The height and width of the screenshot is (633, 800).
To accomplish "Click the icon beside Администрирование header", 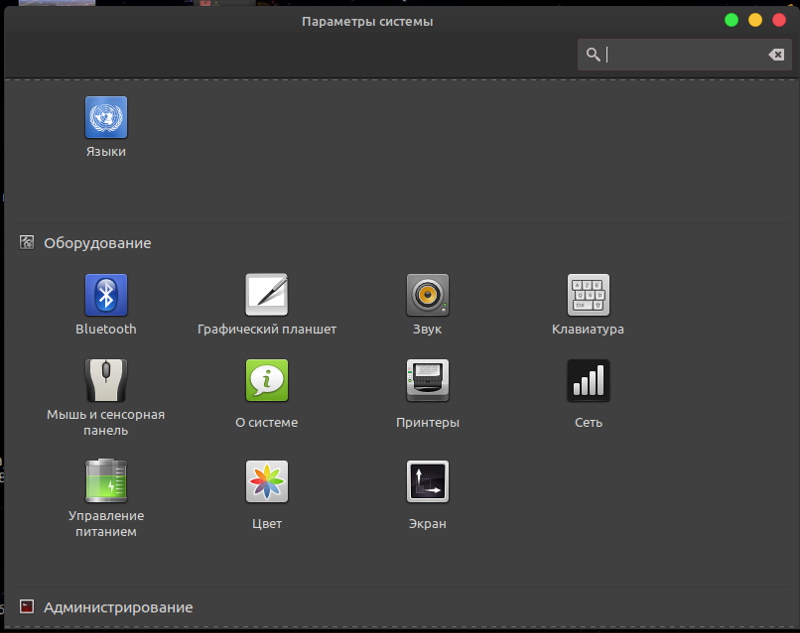I will (x=26, y=607).
